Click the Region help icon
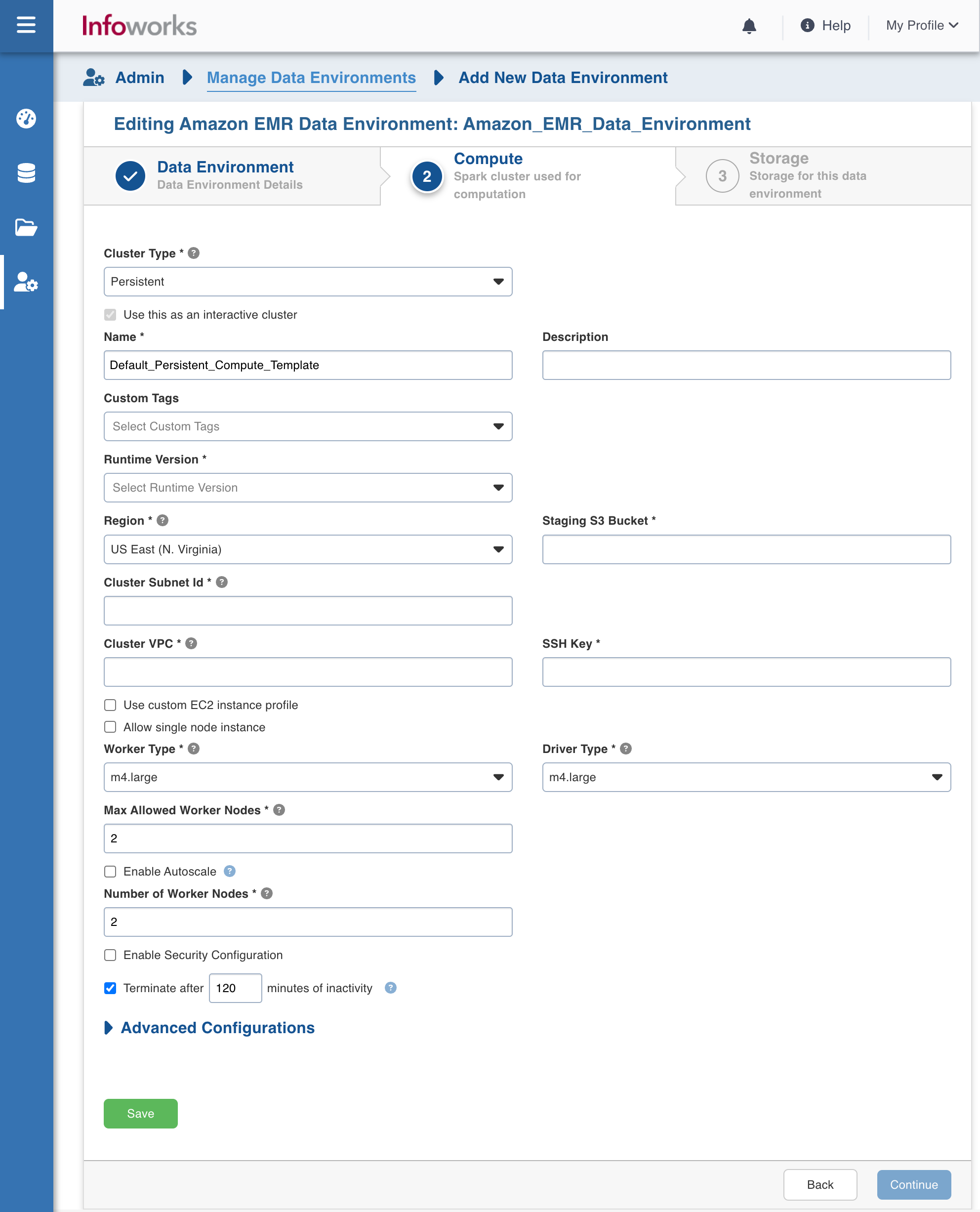The width and height of the screenshot is (980, 1212). 163,520
